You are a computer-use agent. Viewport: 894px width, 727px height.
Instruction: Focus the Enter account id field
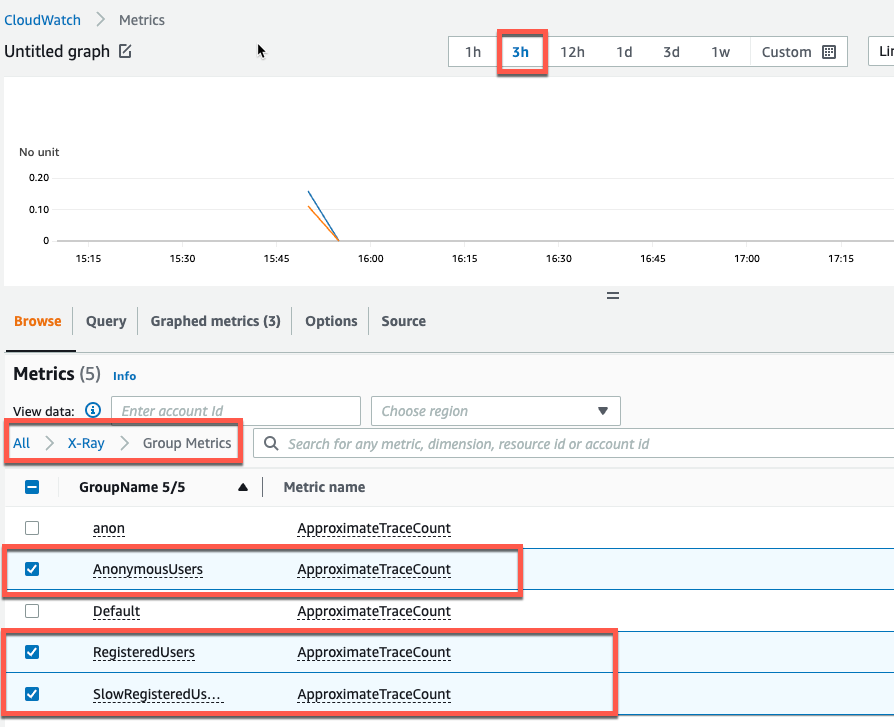[x=236, y=411]
